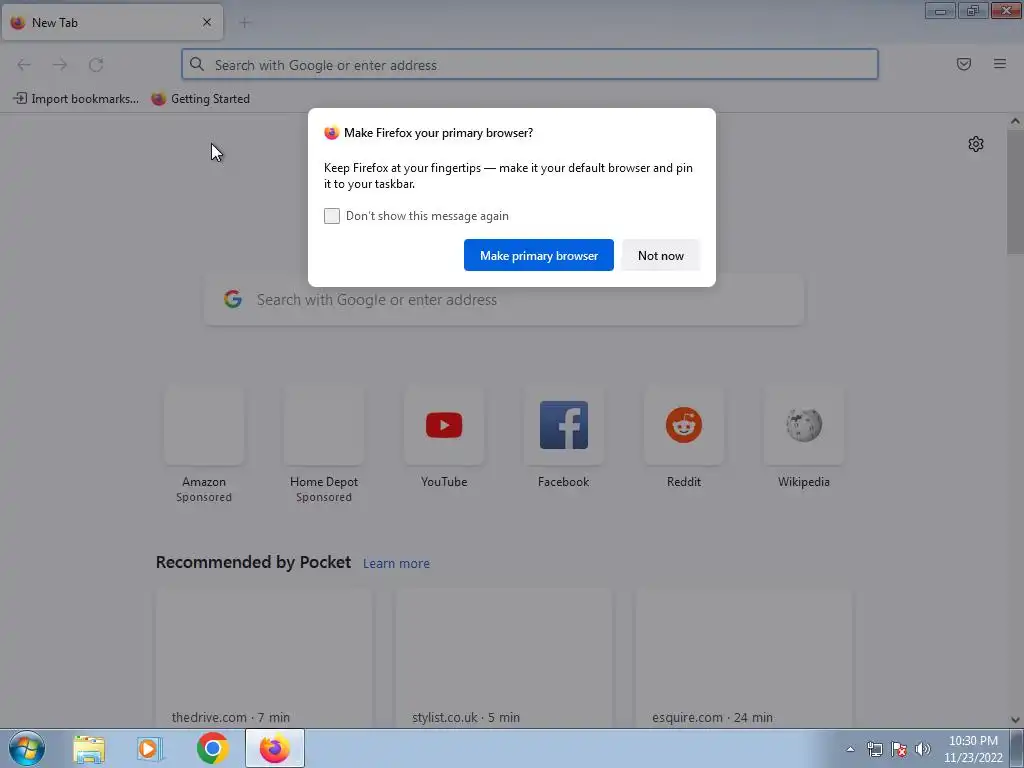Open the taskbar clock and date
The width and height of the screenshot is (1024, 768).
pyautogui.click(x=973, y=749)
